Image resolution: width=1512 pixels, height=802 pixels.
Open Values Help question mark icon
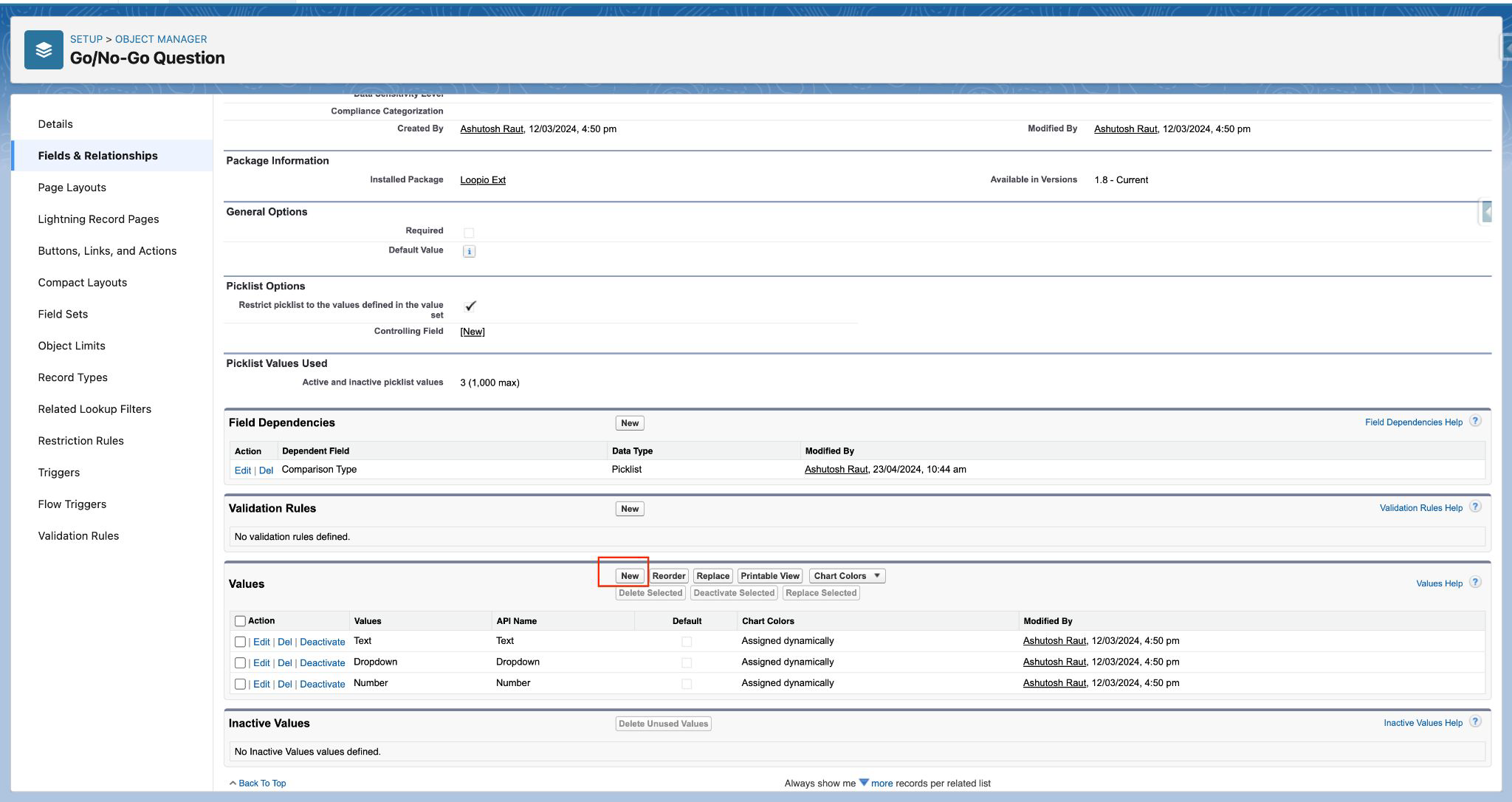pos(1475,582)
